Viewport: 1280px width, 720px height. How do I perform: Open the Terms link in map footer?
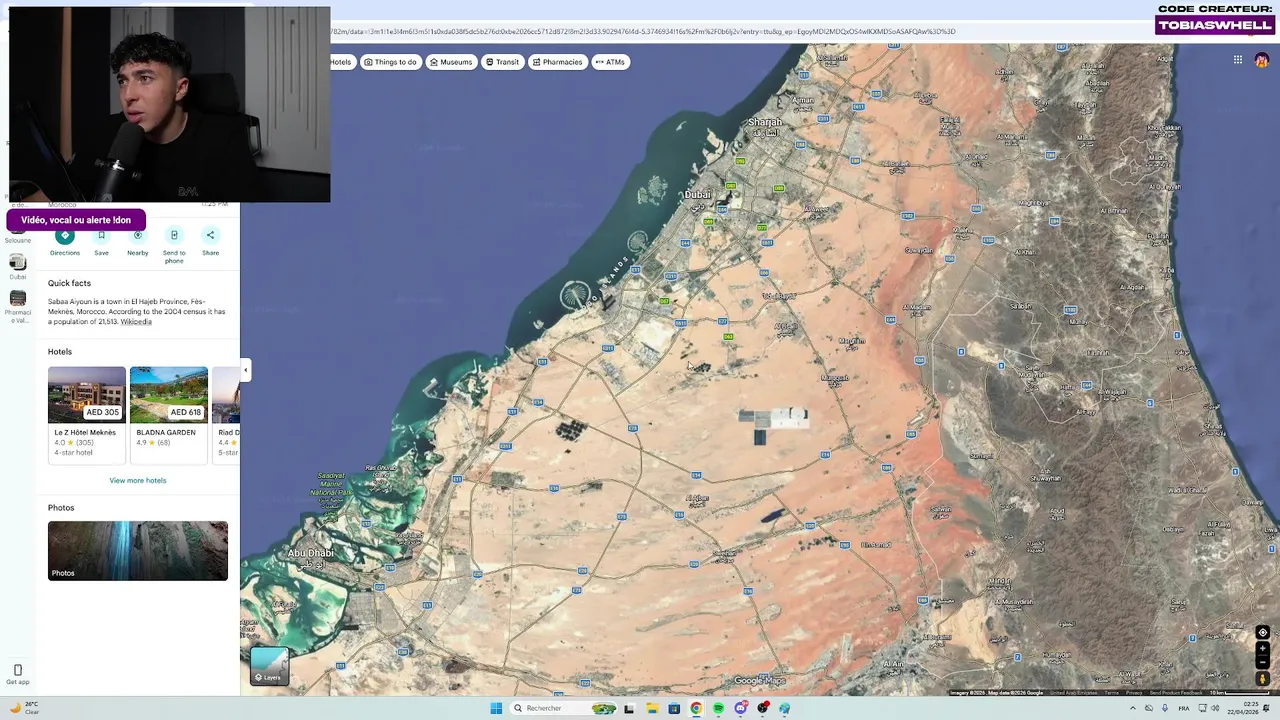pyautogui.click(x=1111, y=692)
